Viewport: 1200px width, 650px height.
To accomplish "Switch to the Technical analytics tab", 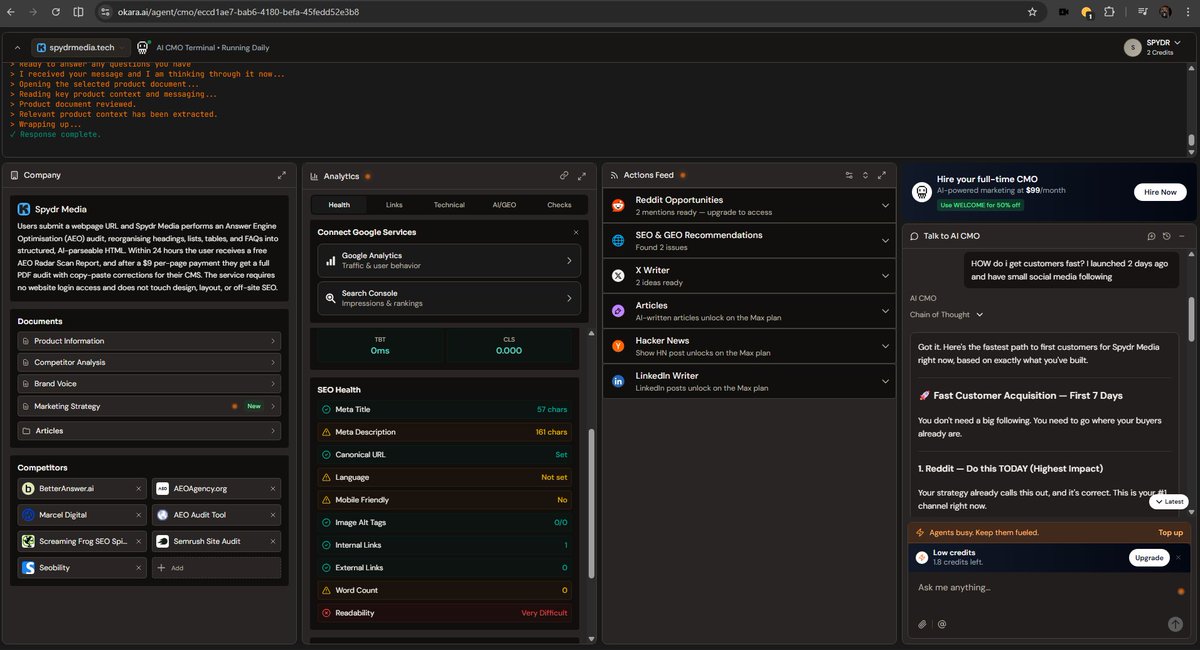I will tap(449, 205).
